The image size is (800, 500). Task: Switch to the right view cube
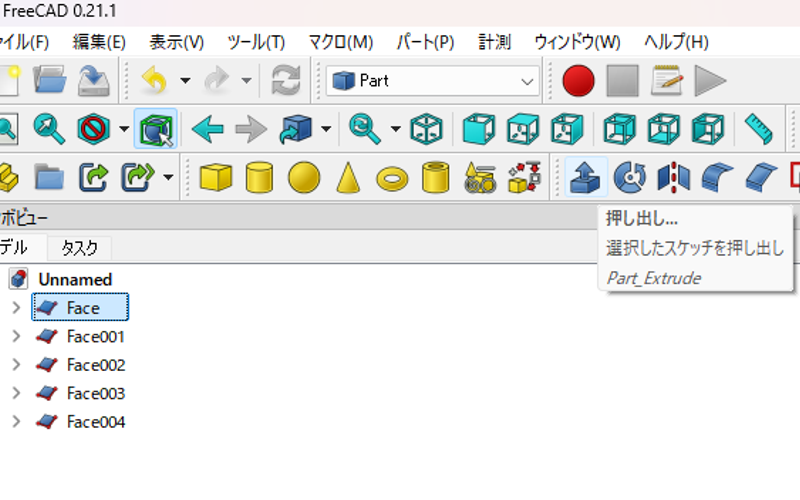click(x=567, y=129)
